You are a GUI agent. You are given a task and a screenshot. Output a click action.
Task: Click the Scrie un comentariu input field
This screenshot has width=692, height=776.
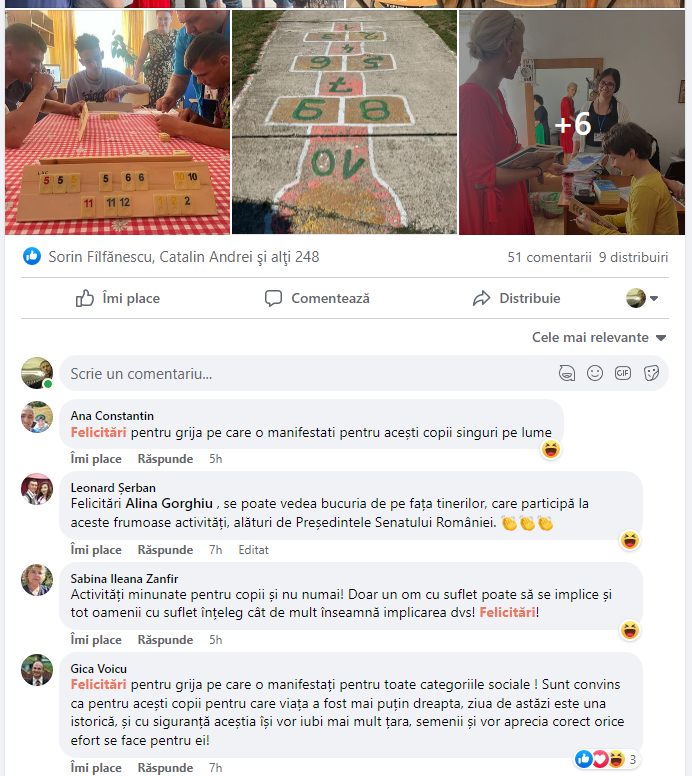307,374
